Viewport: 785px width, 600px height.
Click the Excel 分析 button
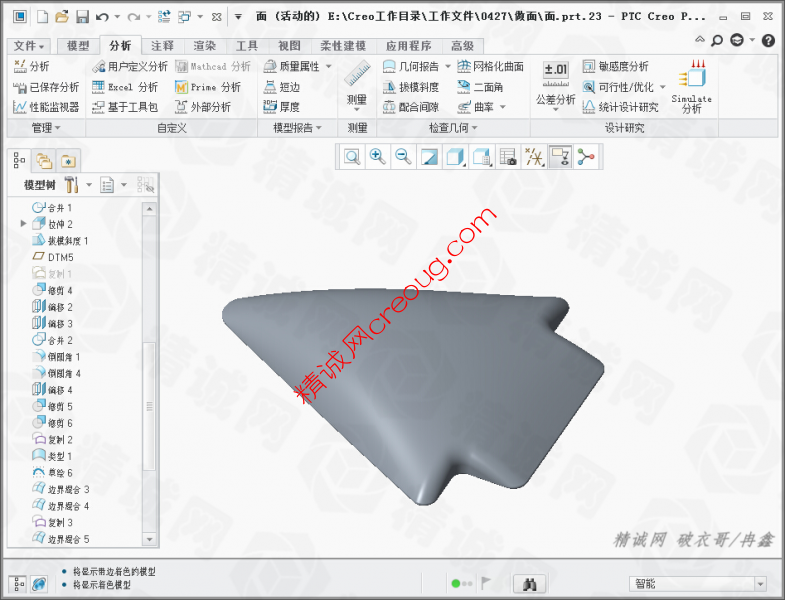pyautogui.click(x=125, y=87)
